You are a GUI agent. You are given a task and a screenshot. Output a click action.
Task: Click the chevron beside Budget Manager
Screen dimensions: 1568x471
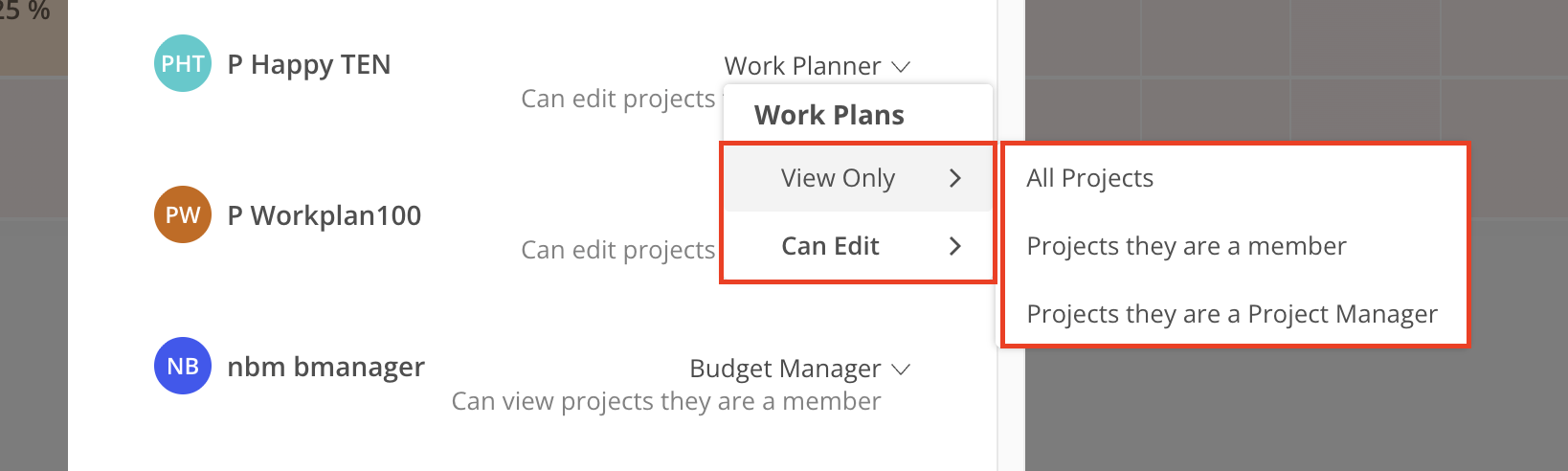coord(900,370)
